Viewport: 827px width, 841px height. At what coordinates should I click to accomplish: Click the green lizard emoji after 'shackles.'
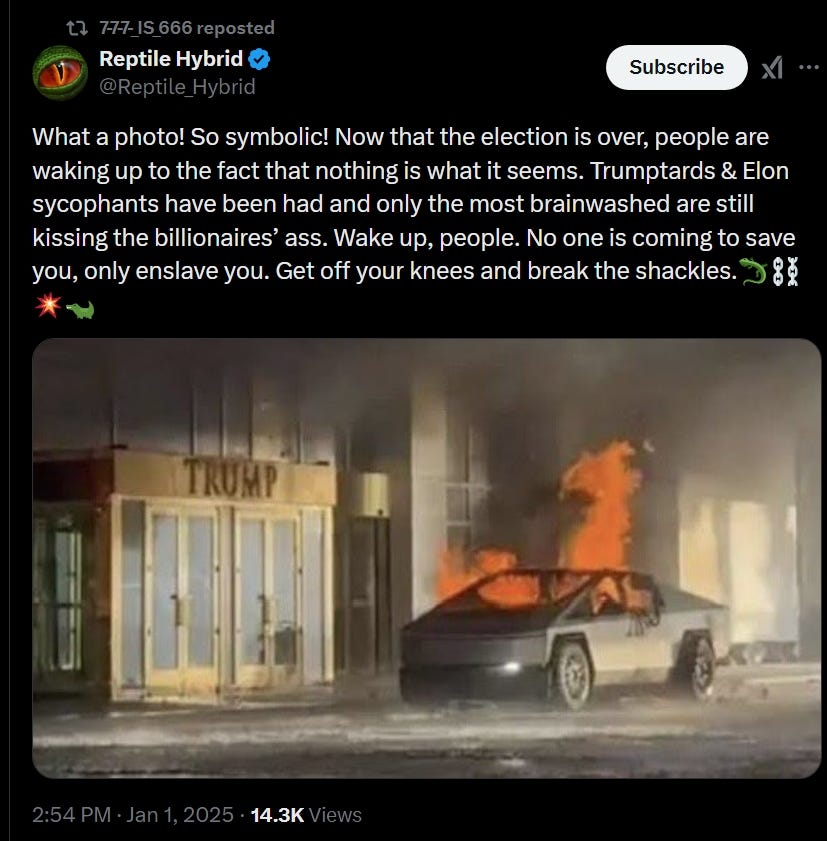pos(754,271)
